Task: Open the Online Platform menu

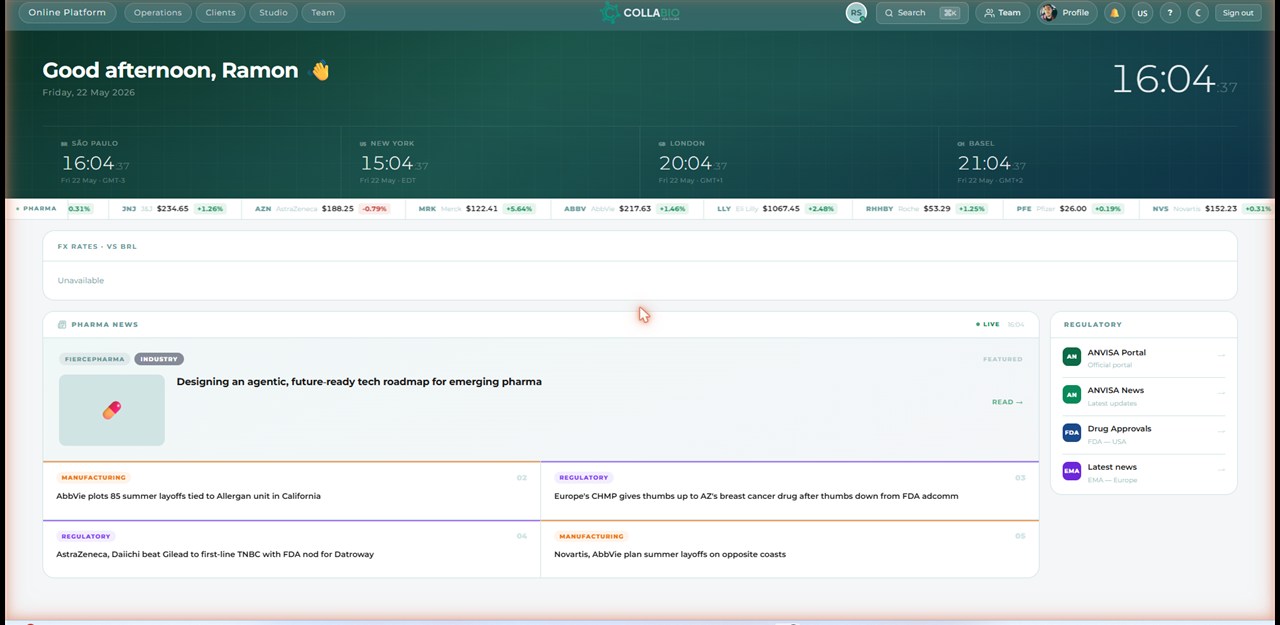Action: [x=67, y=13]
